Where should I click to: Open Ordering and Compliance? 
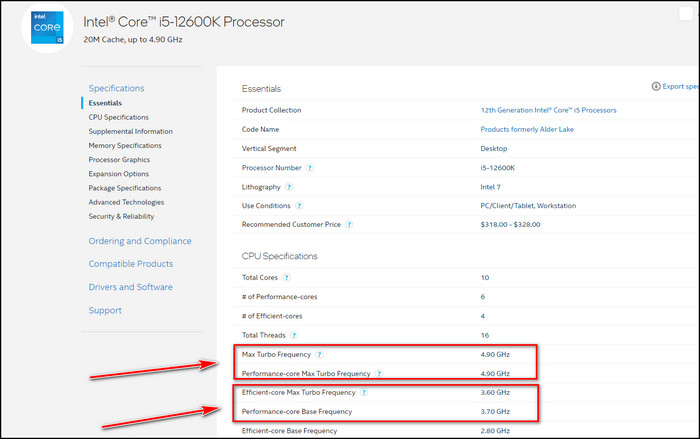point(140,241)
